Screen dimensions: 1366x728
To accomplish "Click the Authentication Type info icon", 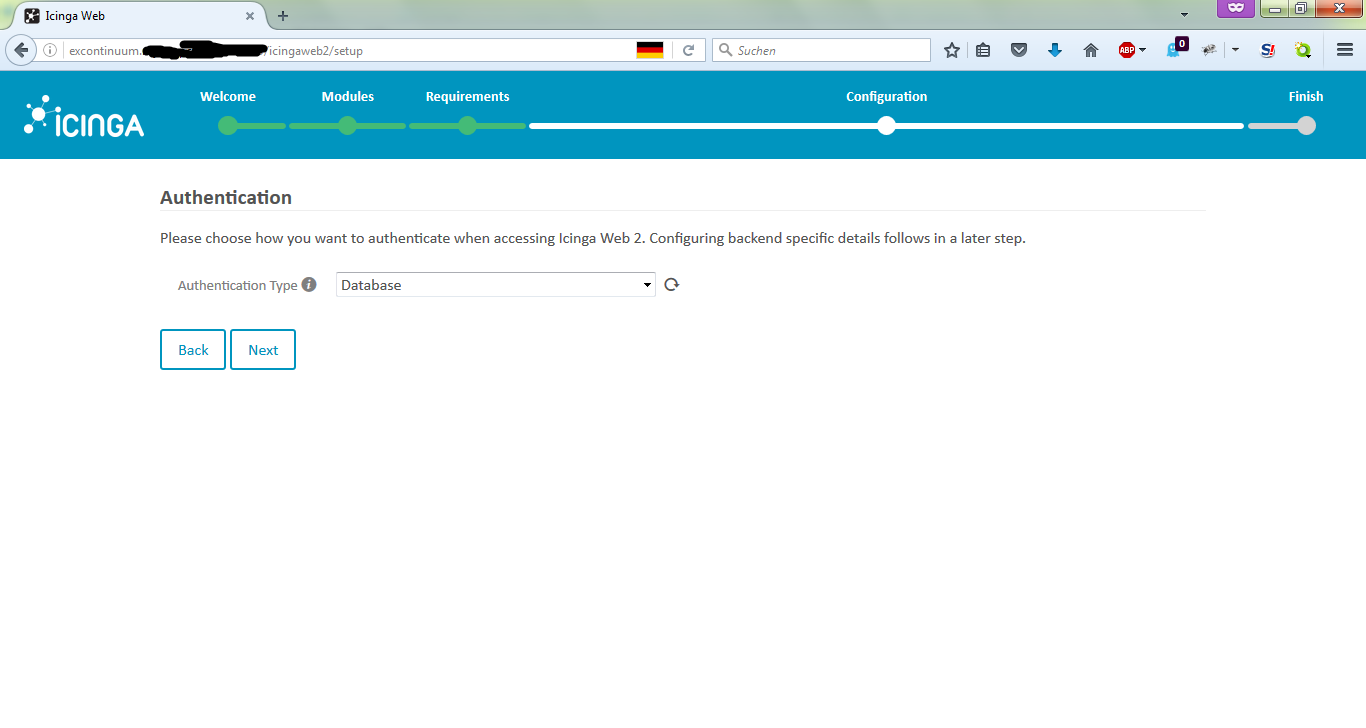I will 309,284.
